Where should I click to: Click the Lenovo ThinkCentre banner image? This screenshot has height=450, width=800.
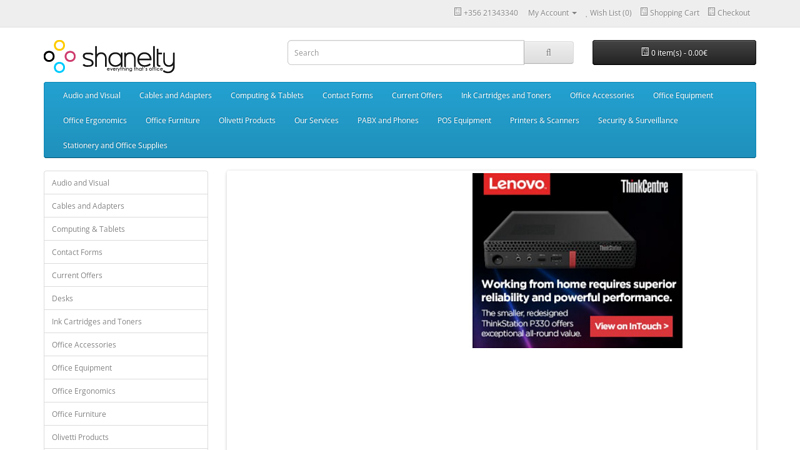(577, 260)
